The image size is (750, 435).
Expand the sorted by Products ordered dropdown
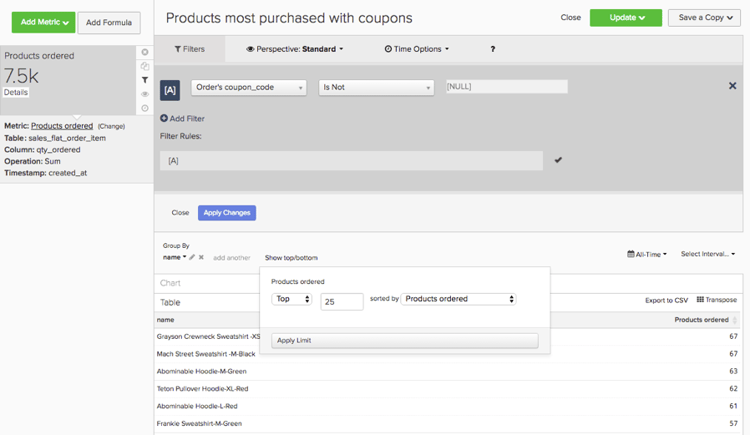pyautogui.click(x=459, y=299)
